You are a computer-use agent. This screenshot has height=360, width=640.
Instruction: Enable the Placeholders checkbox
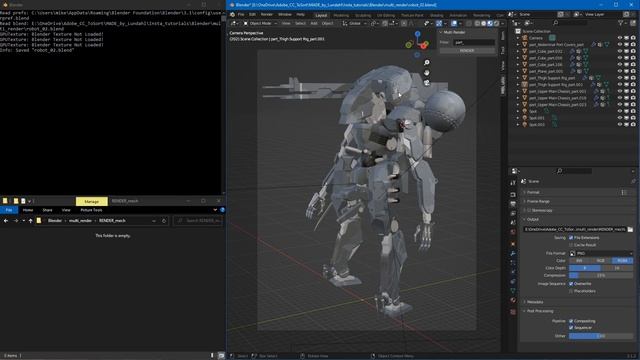pos(571,291)
